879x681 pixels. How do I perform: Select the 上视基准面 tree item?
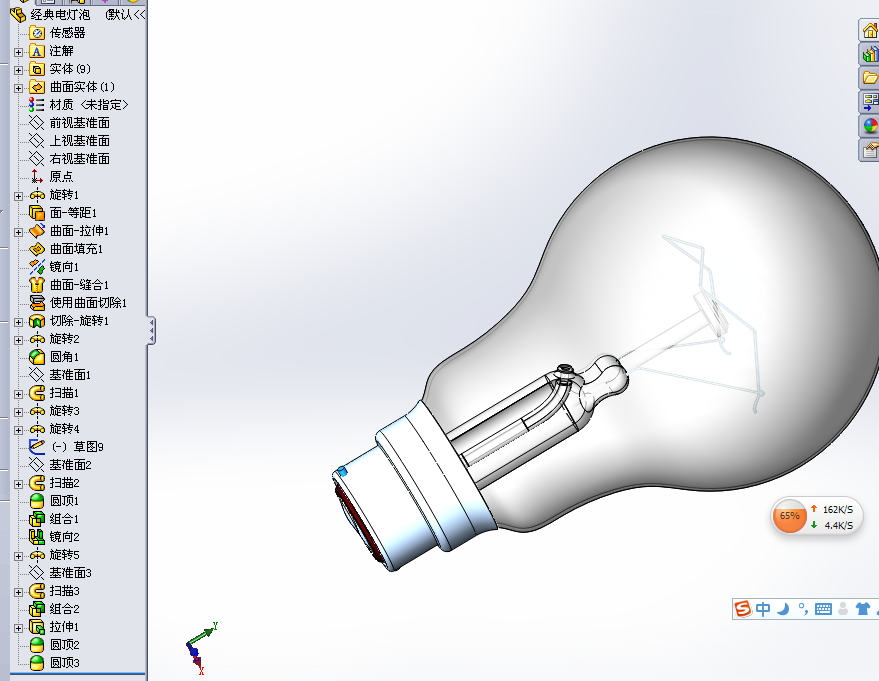[x=79, y=141]
